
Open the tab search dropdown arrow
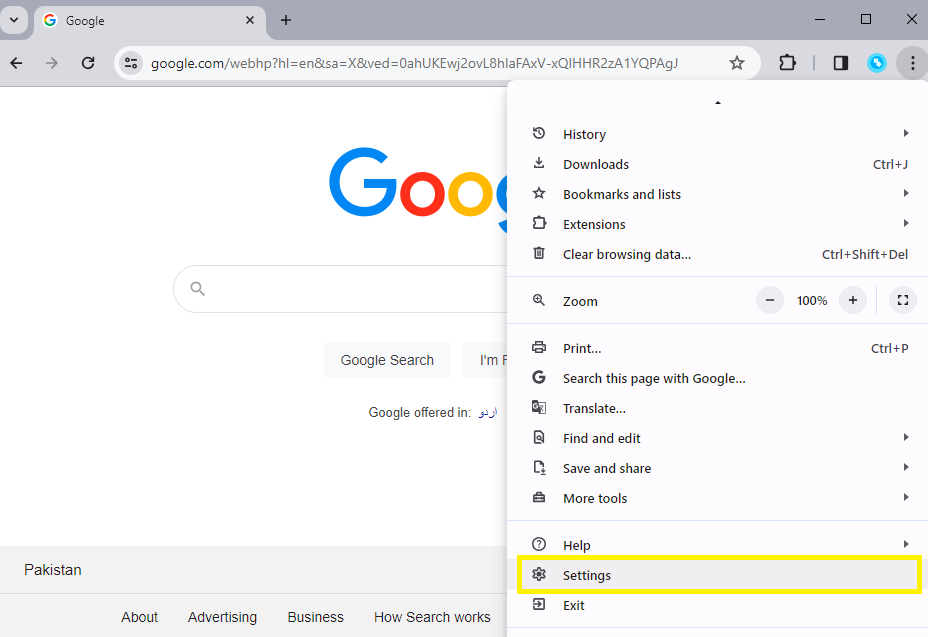[14, 20]
